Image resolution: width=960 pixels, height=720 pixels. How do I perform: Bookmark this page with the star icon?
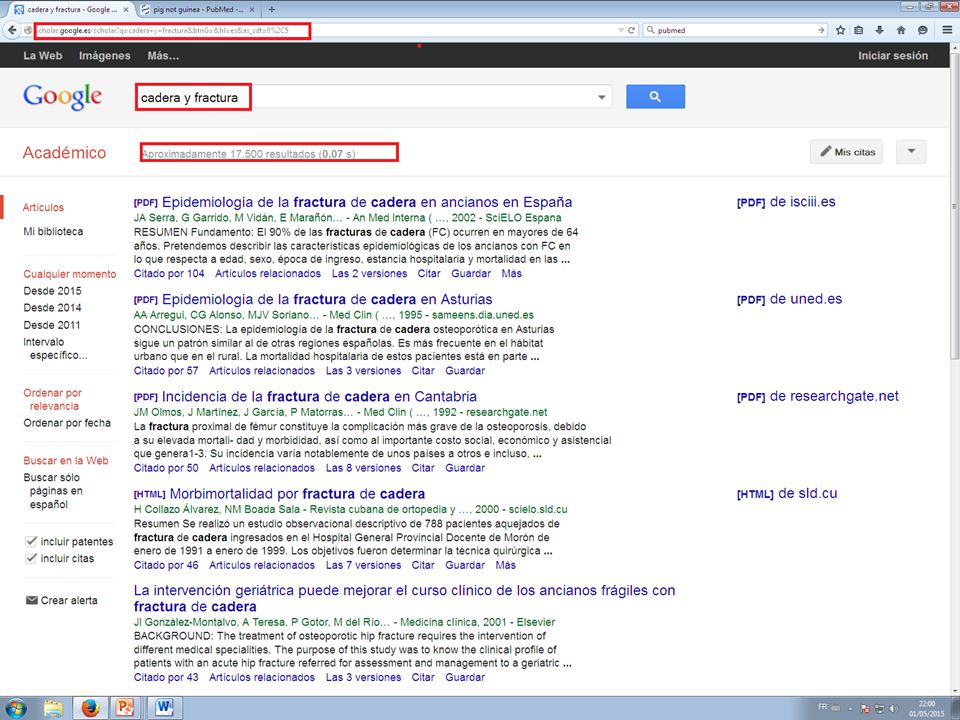(x=841, y=30)
